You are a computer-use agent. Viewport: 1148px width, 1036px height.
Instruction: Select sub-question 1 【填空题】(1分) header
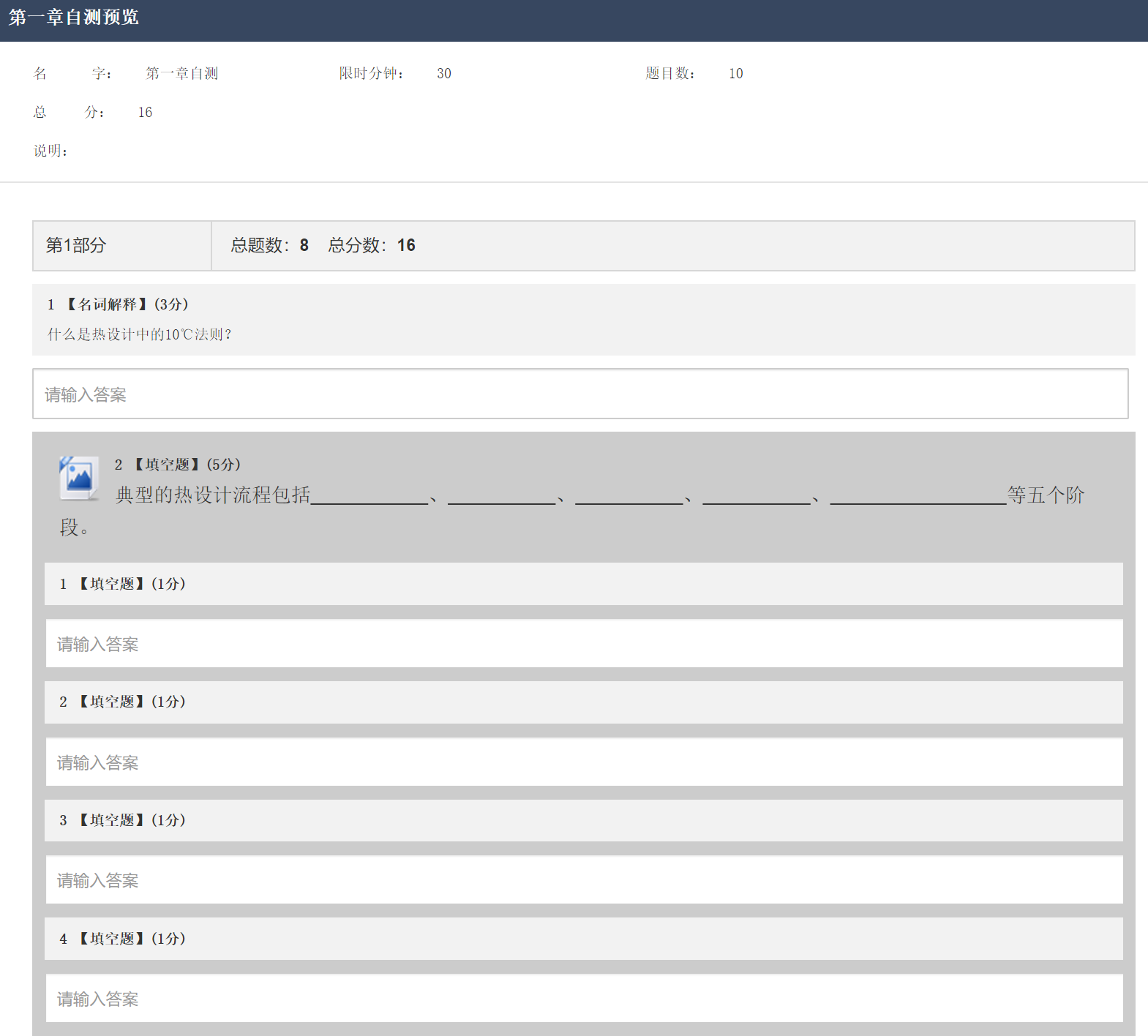[130, 584]
